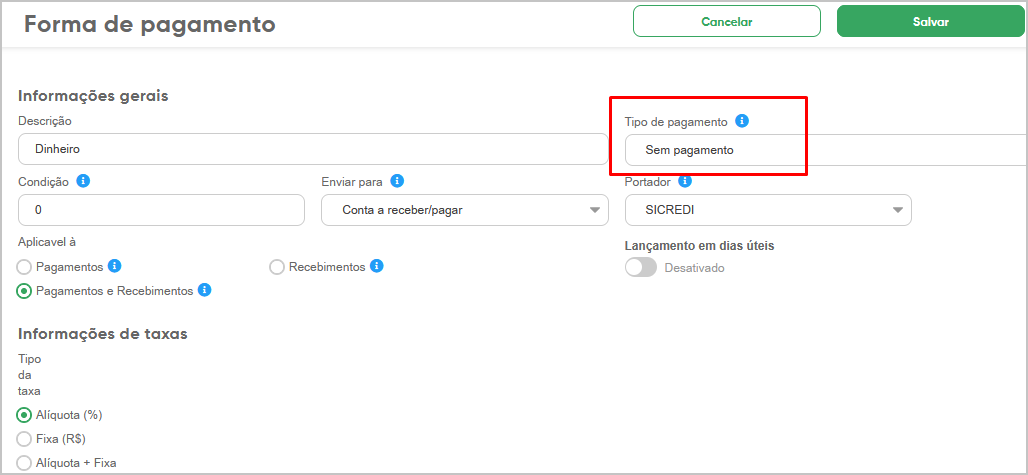Viewport: 1028px width, 475px height.
Task: Click the Salvar button
Action: pyautogui.click(x=931, y=22)
